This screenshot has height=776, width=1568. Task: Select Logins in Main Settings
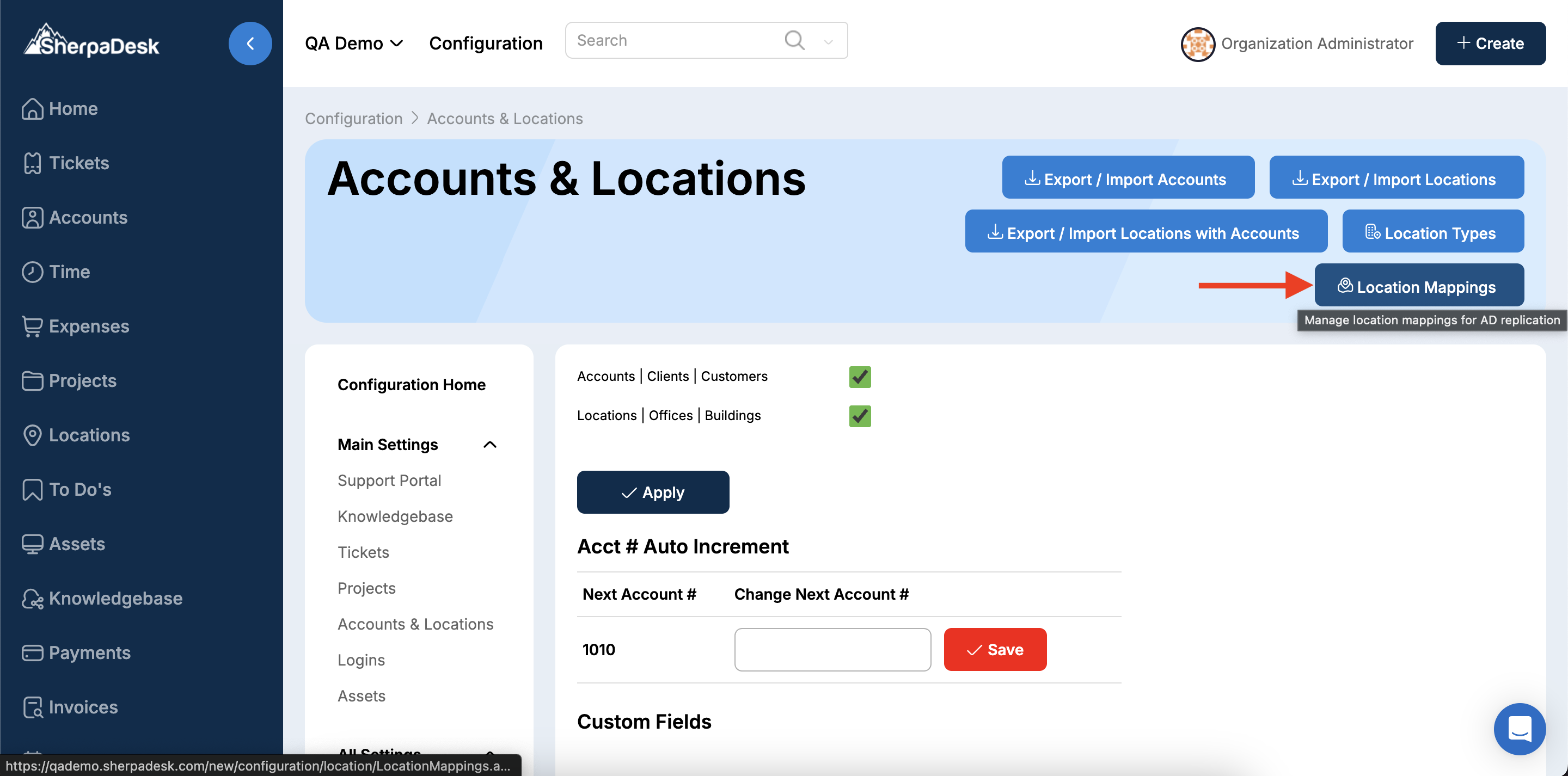[x=361, y=660]
